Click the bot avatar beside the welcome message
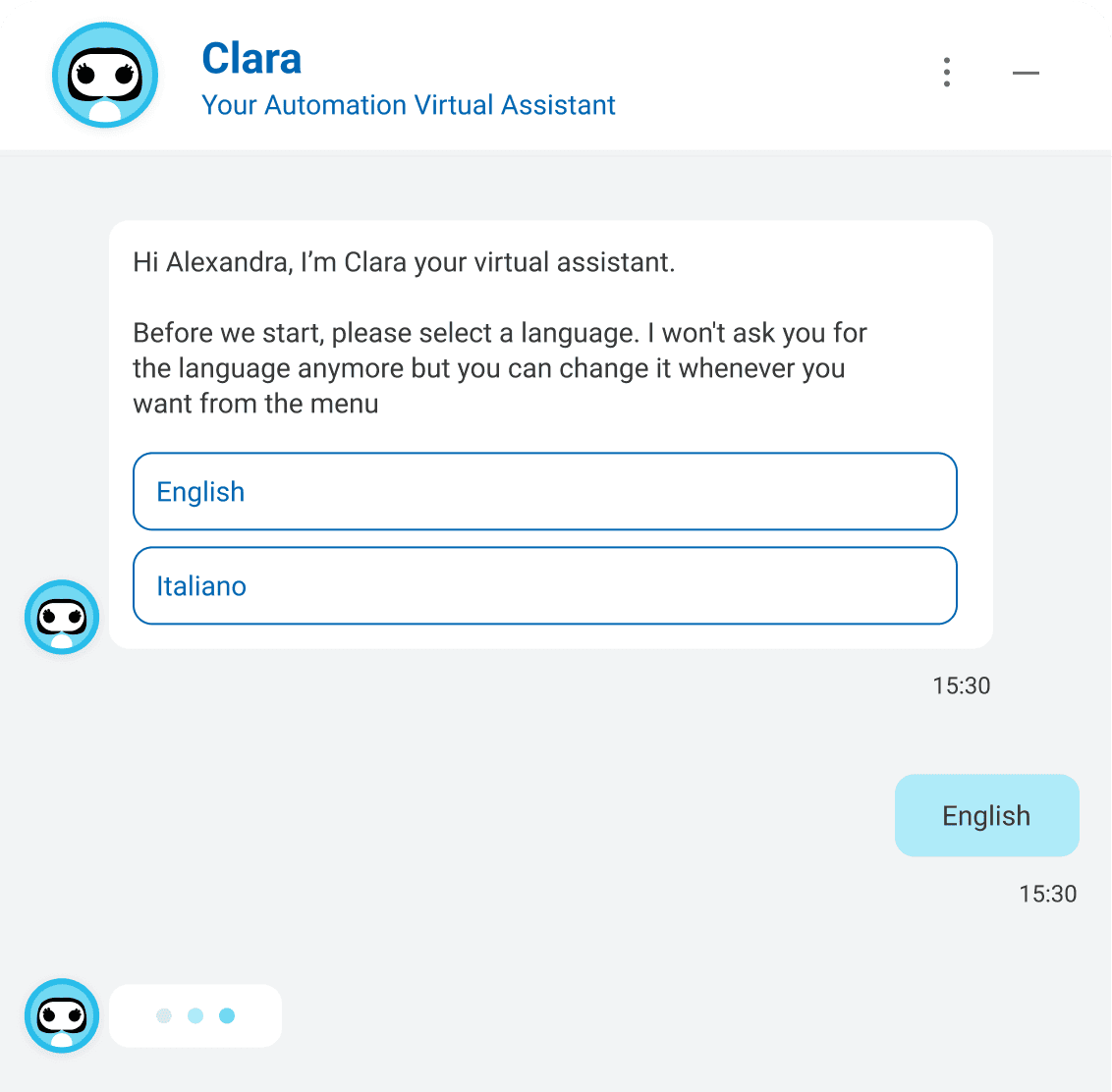 [x=61, y=617]
